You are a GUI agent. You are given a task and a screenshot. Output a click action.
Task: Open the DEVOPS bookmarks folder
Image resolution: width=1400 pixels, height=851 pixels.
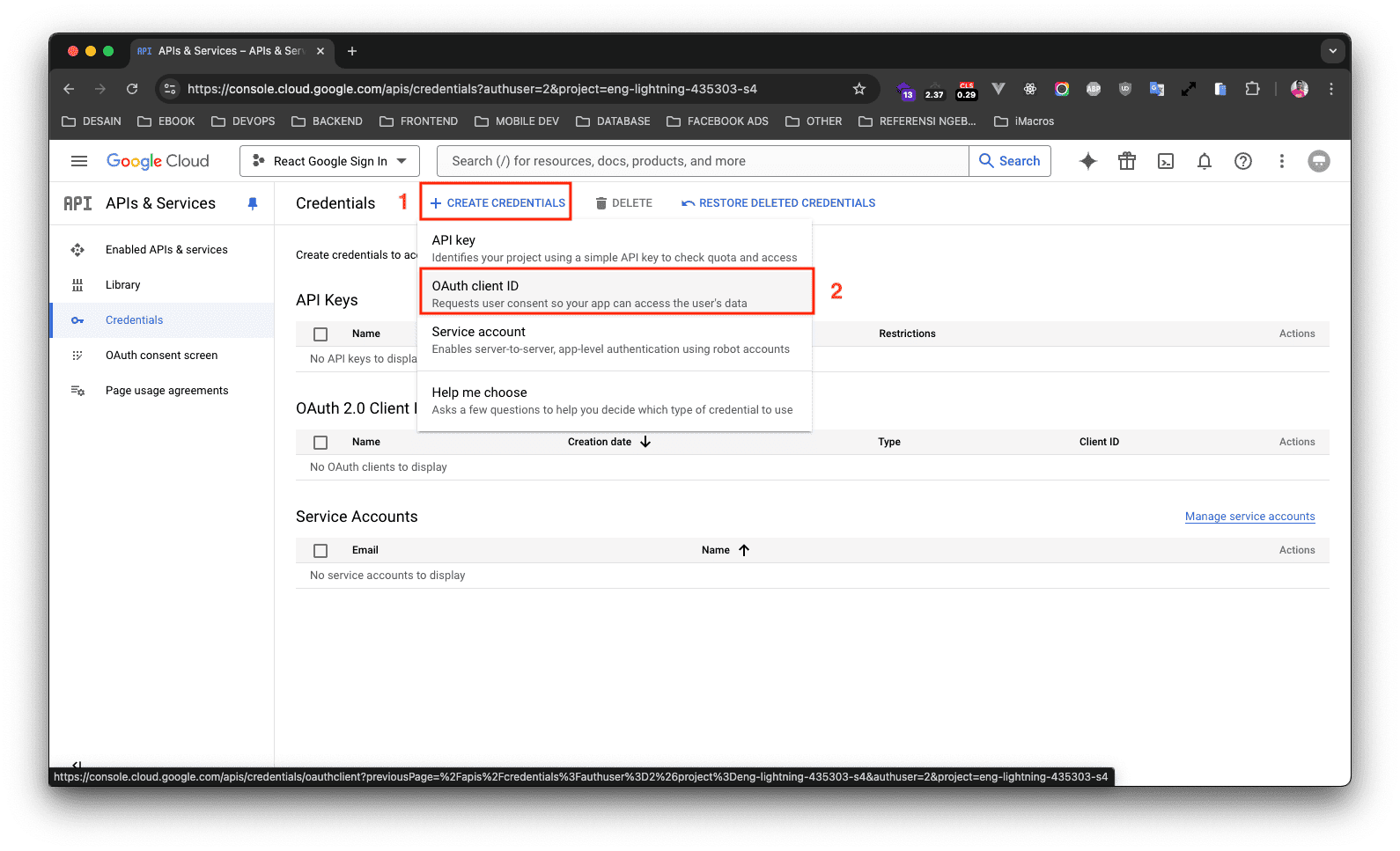[x=243, y=121]
